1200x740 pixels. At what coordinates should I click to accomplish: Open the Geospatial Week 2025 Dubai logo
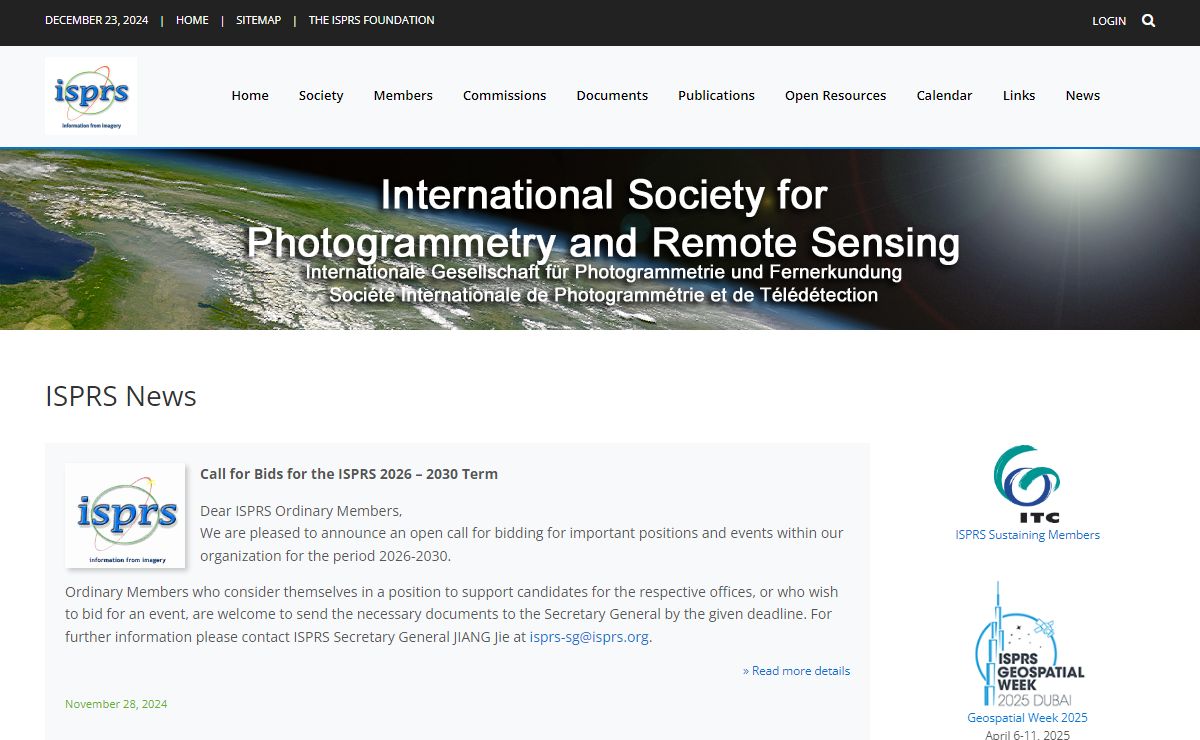tap(1027, 645)
